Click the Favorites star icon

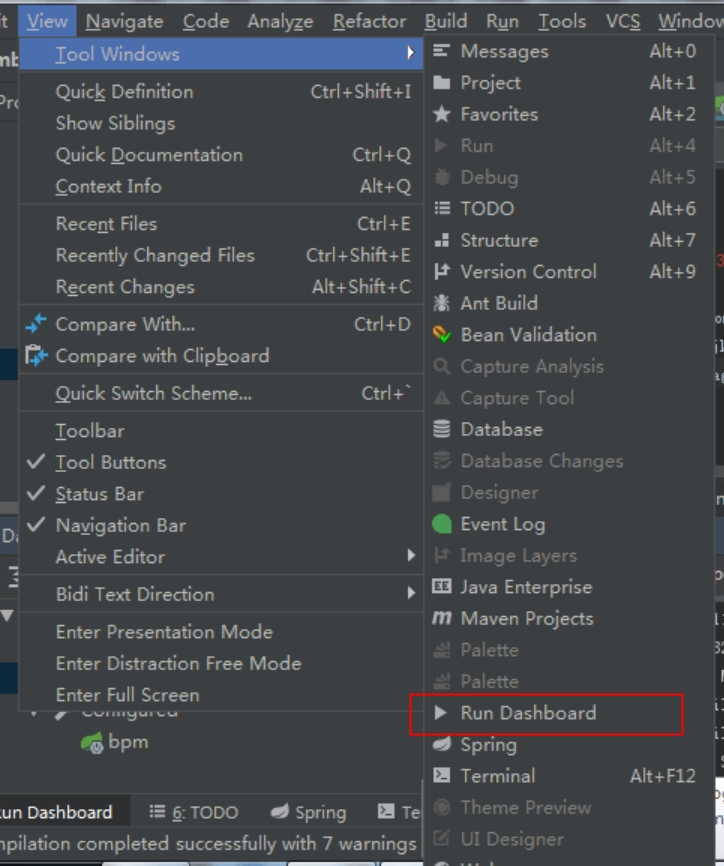441,114
